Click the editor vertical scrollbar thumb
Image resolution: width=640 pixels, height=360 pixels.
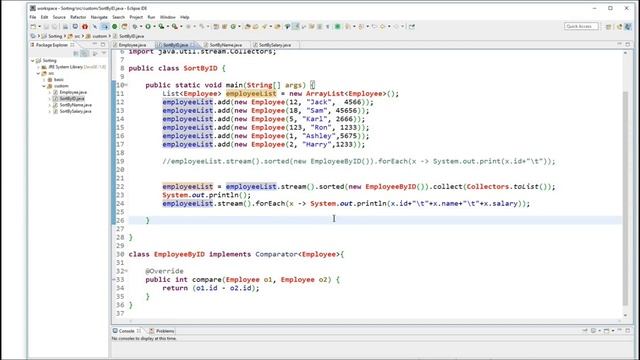625,198
